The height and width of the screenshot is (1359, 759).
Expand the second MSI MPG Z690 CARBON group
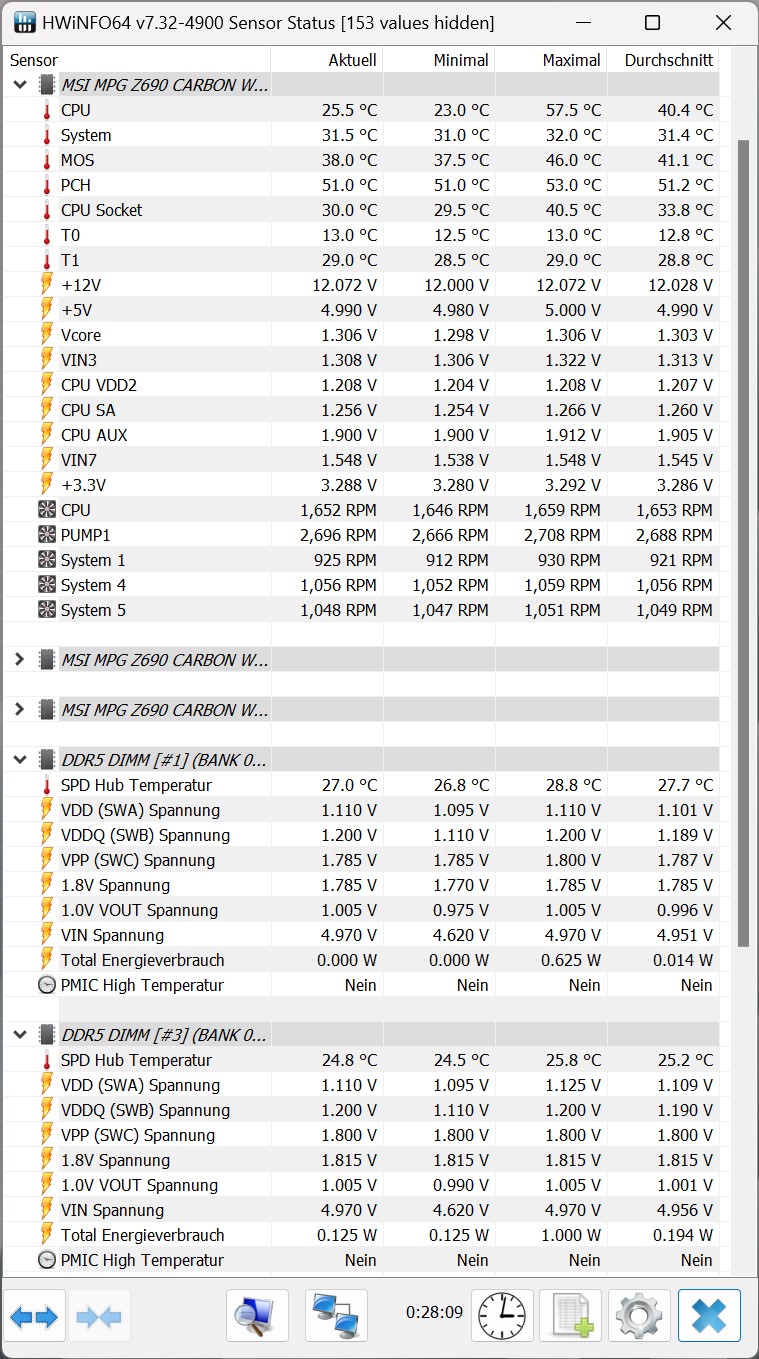click(19, 660)
